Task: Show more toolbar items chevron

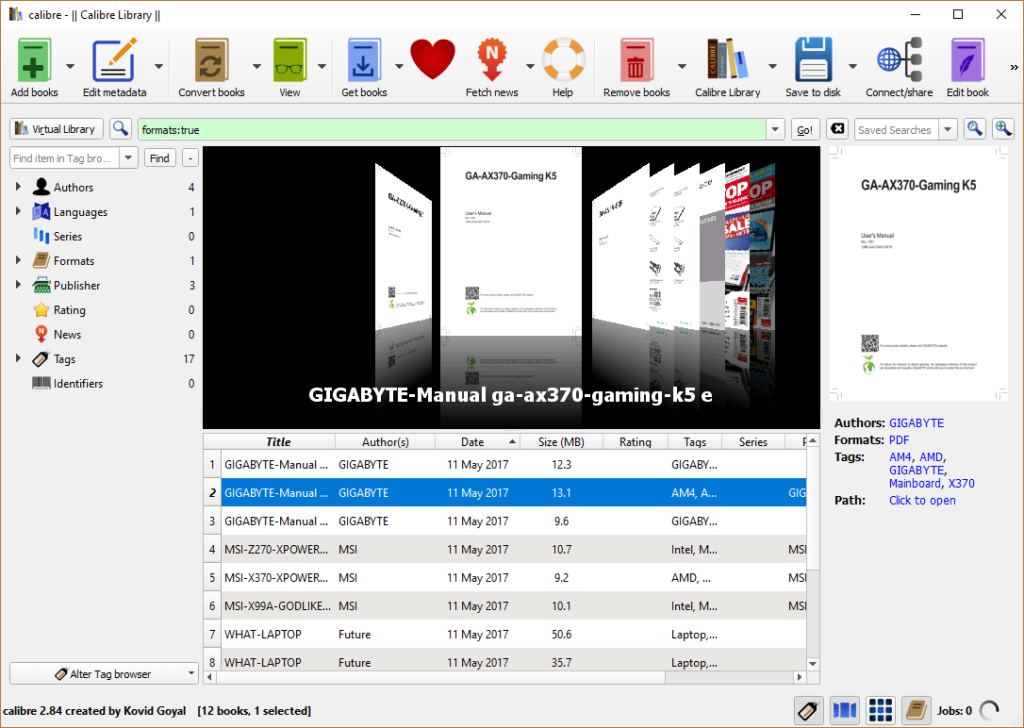Action: click(x=1014, y=67)
